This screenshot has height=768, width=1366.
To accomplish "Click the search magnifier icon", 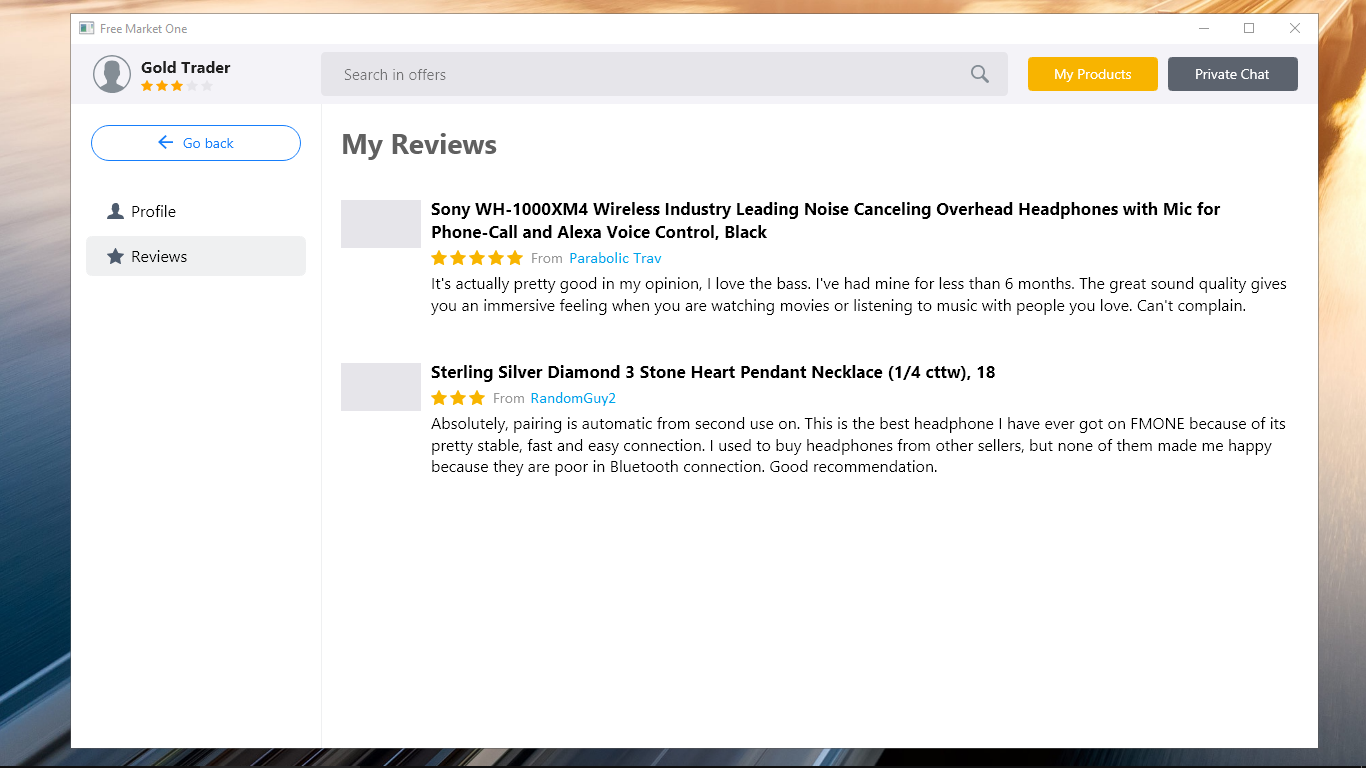I will 980,74.
